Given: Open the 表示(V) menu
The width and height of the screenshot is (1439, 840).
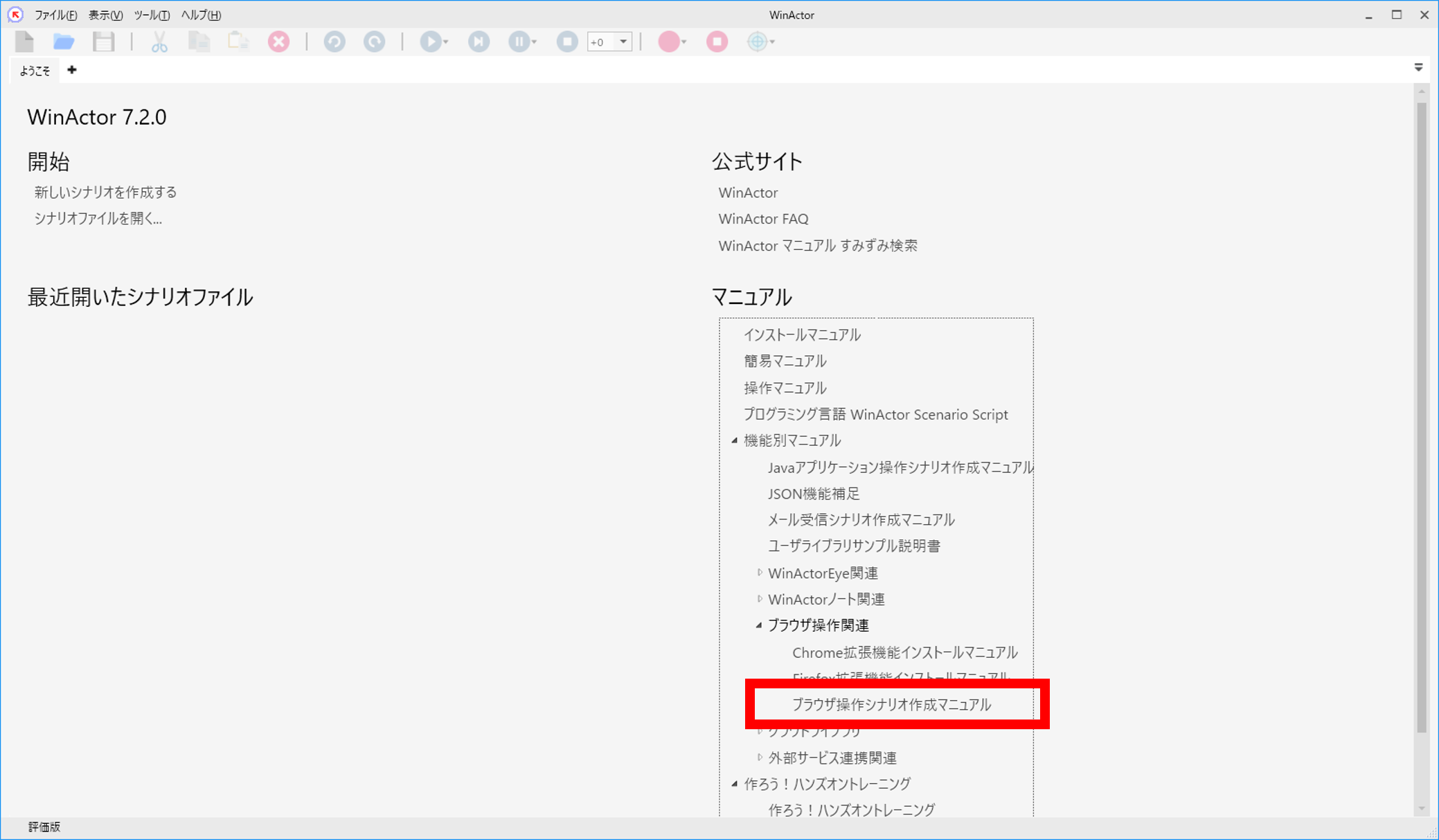Looking at the screenshot, I should click(105, 15).
